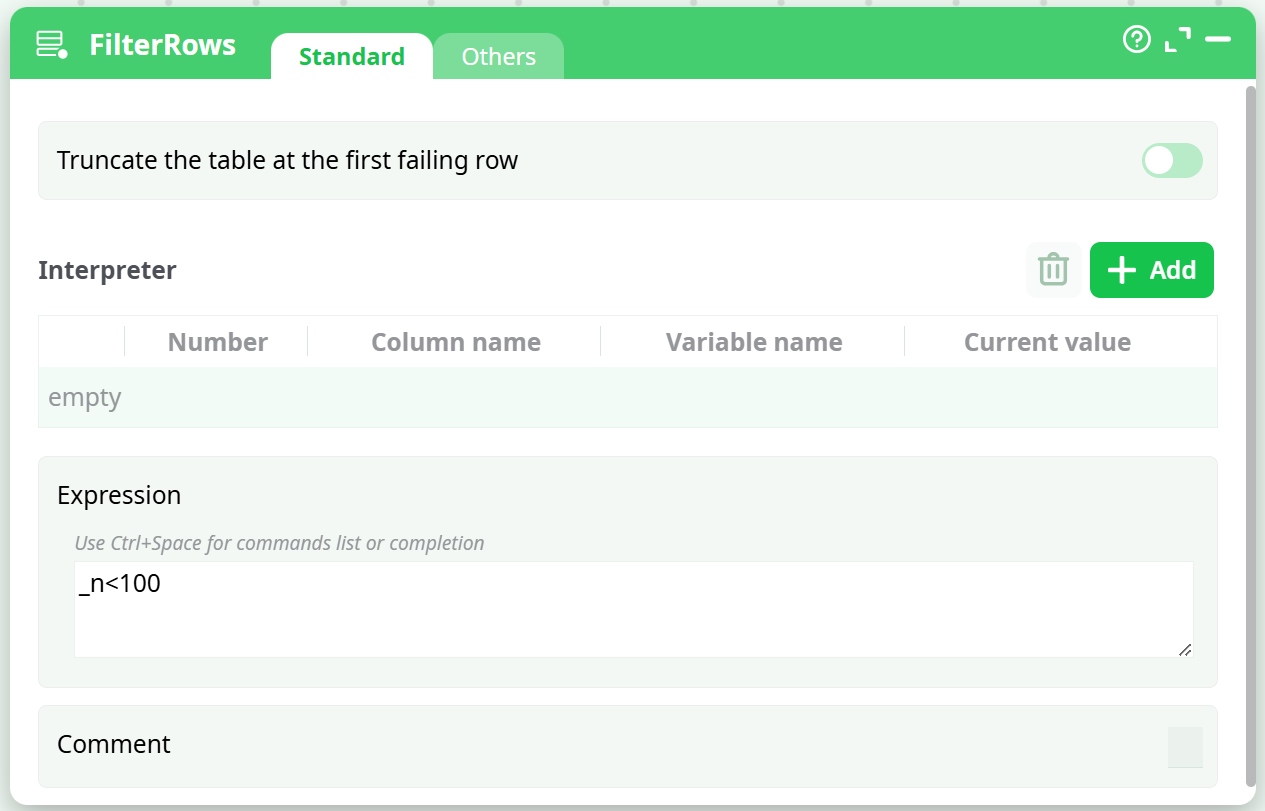Click the FilterRows table icon
1265x811 pixels.
[51, 45]
